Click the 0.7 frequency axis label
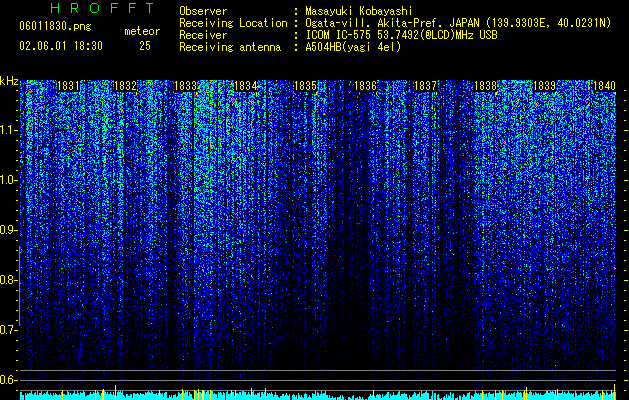This screenshot has height=400, width=629. pos(8,330)
